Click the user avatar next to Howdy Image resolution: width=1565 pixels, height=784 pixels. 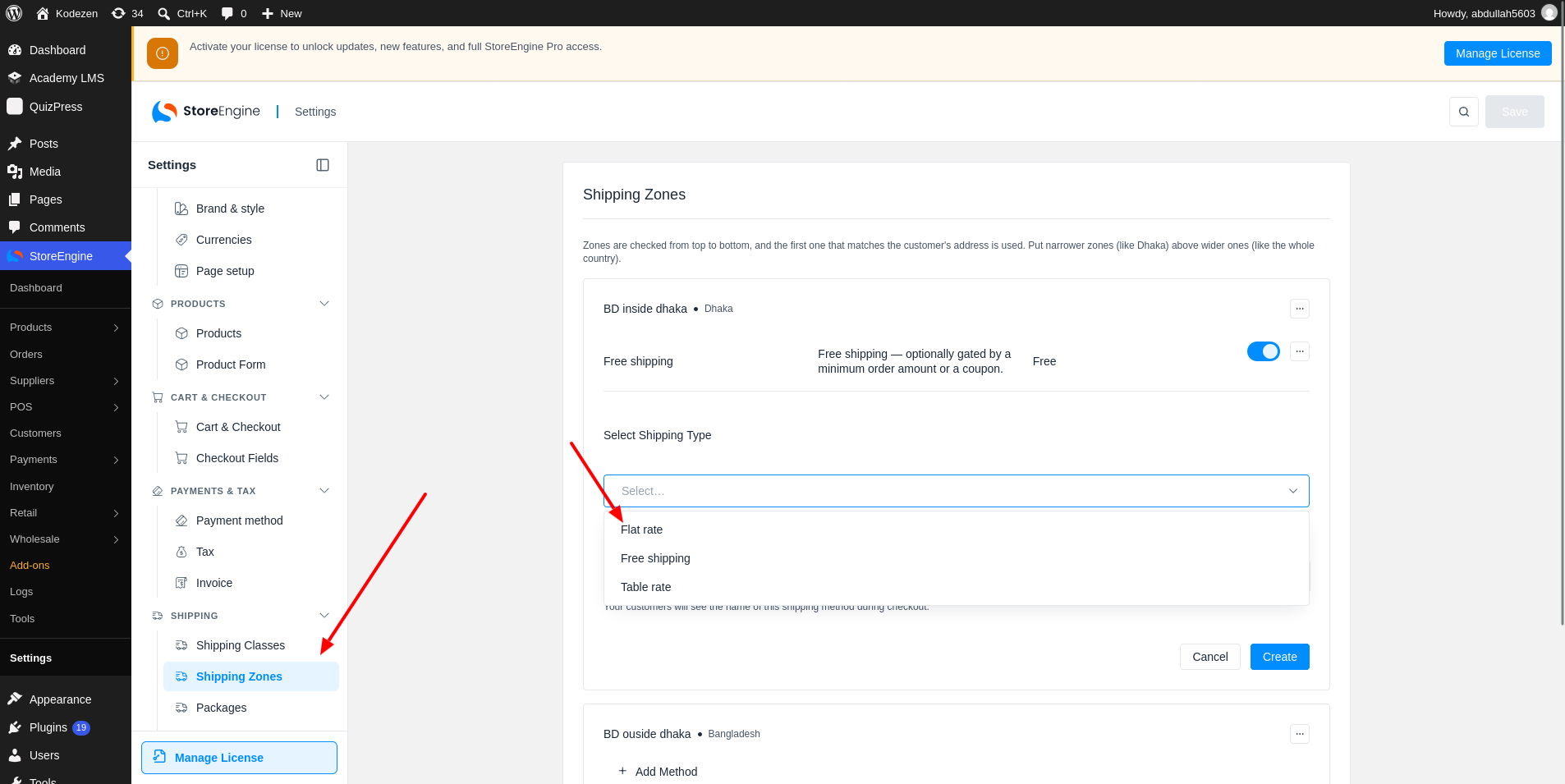coord(1549,13)
